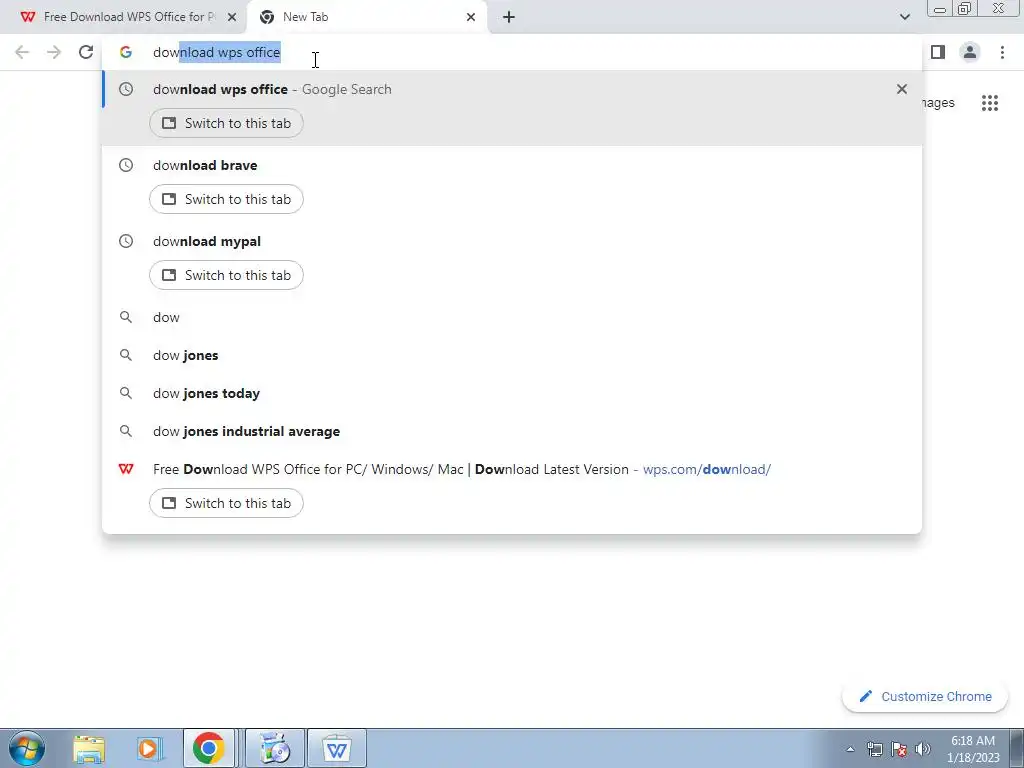This screenshot has width=1024, height=768.
Task: Click magnifier icon beside 'dow jones today'
Action: tap(125, 393)
